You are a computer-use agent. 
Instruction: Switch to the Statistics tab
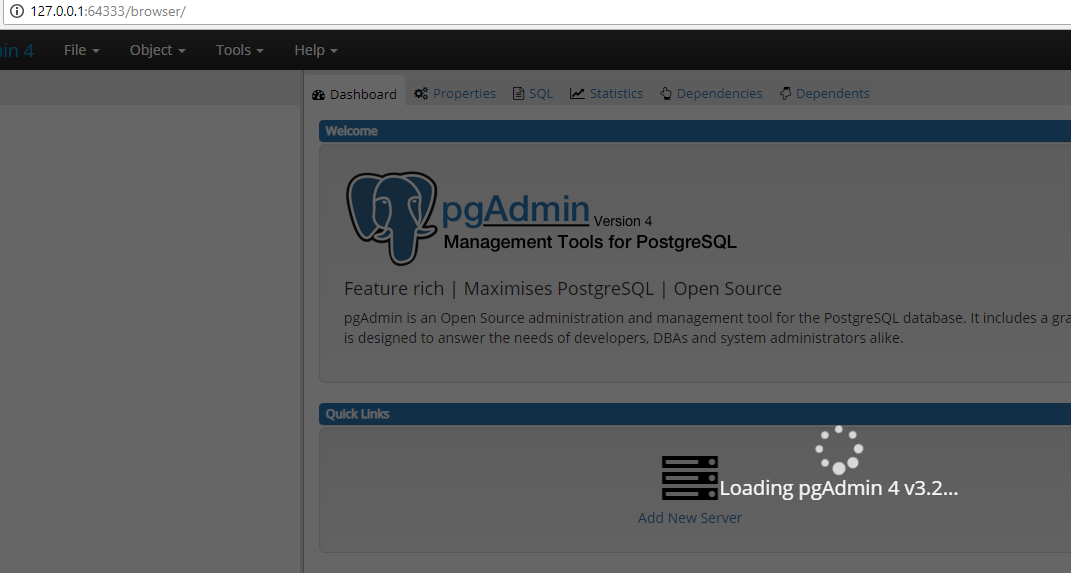pyautogui.click(x=607, y=94)
